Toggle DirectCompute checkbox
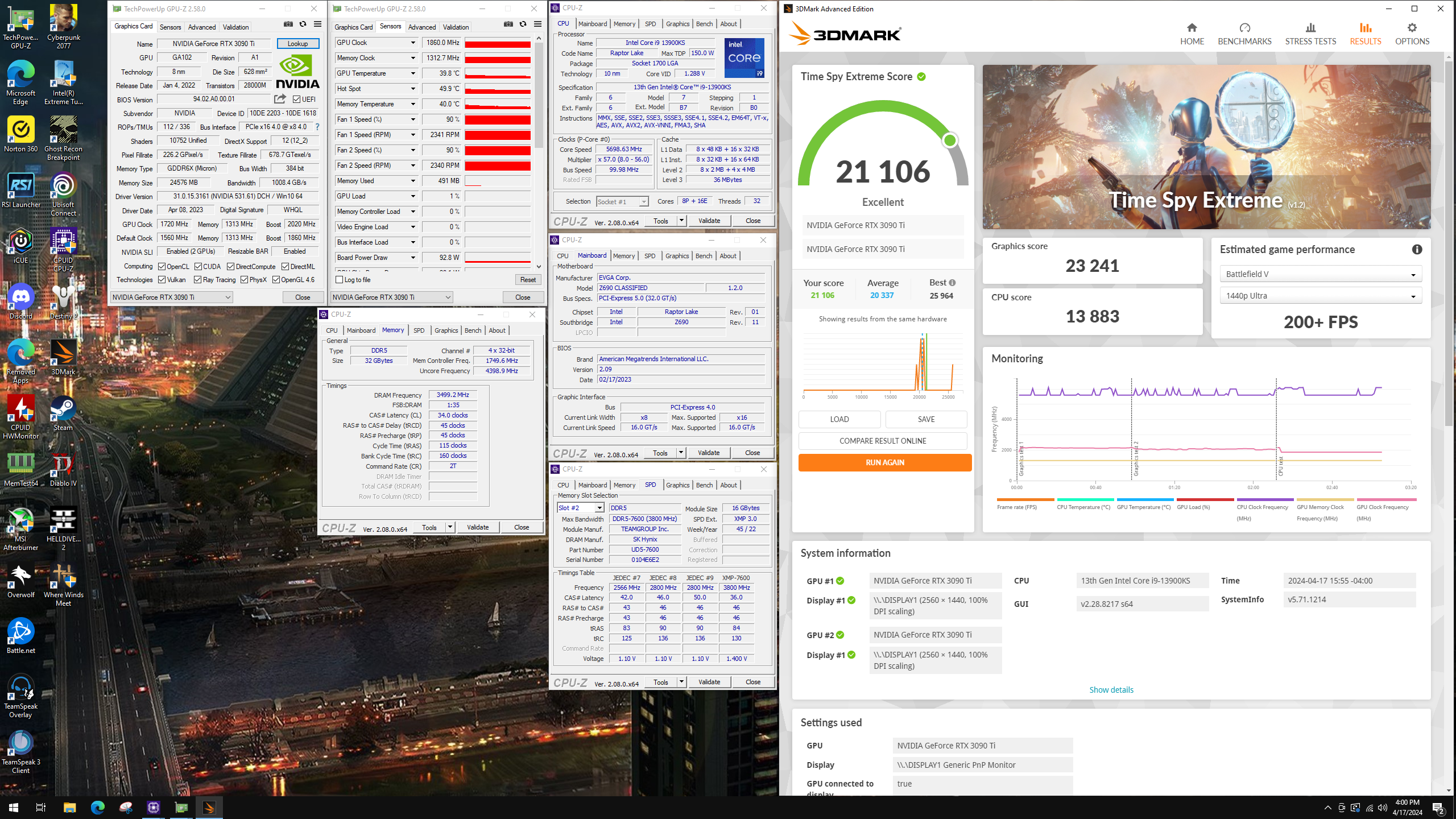The height and width of the screenshot is (819, 1456). 230,266
